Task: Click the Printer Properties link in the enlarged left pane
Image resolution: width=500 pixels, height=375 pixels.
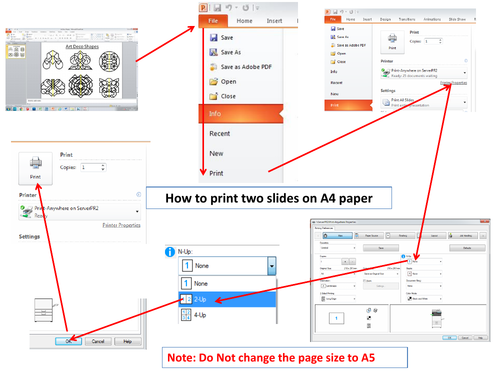Action: coord(121,225)
